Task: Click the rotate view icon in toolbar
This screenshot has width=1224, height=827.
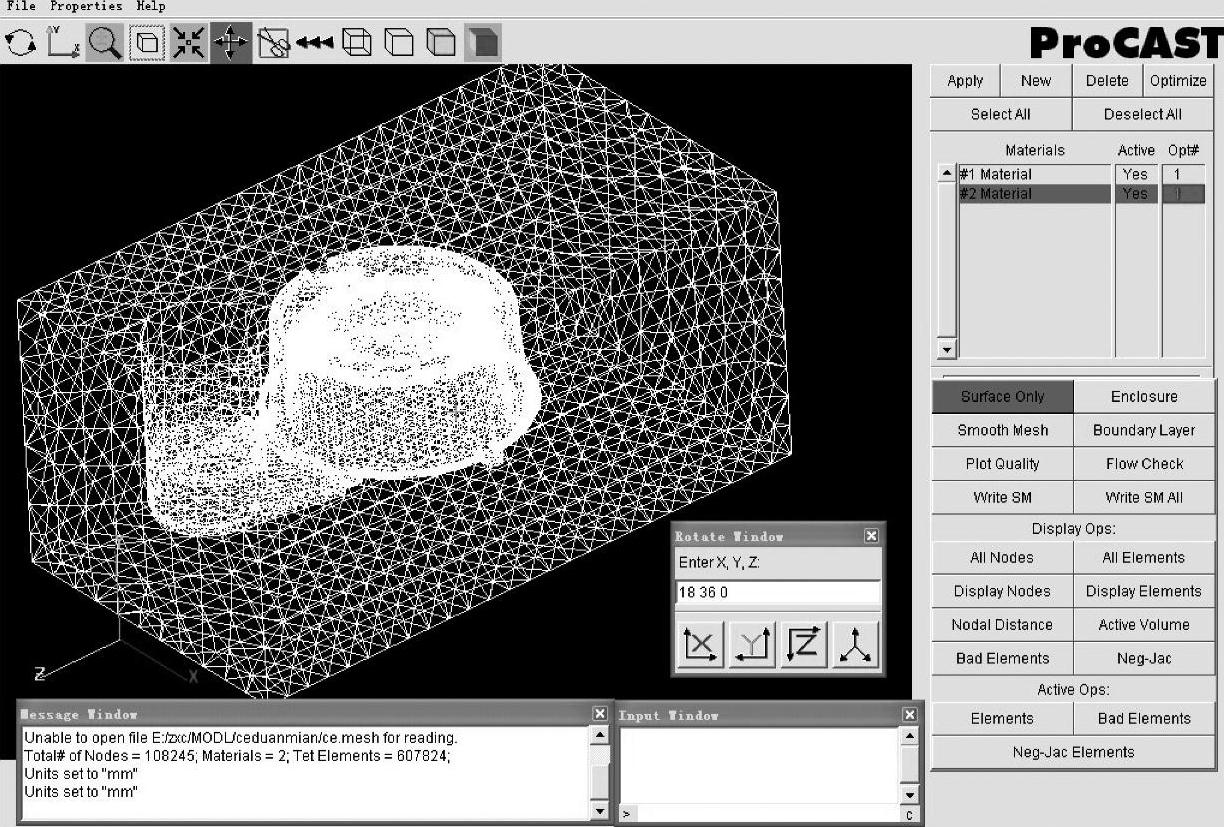Action: 20,42
